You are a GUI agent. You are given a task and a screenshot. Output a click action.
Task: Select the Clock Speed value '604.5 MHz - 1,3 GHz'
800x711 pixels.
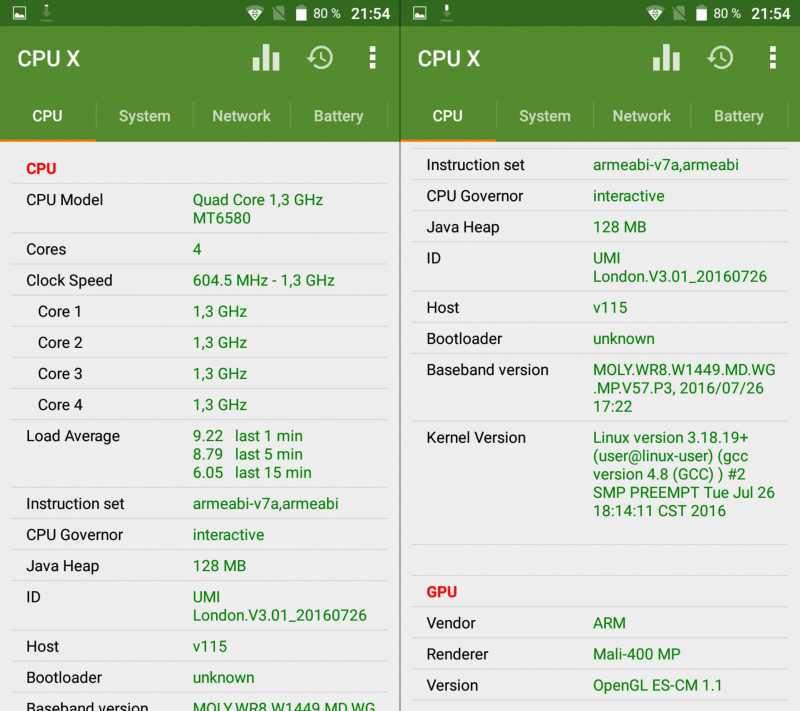[264, 281]
